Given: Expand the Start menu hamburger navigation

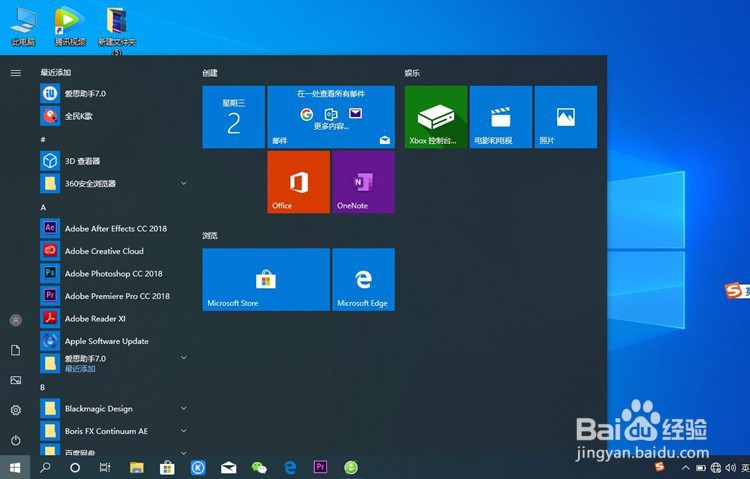Looking at the screenshot, I should (x=16, y=73).
